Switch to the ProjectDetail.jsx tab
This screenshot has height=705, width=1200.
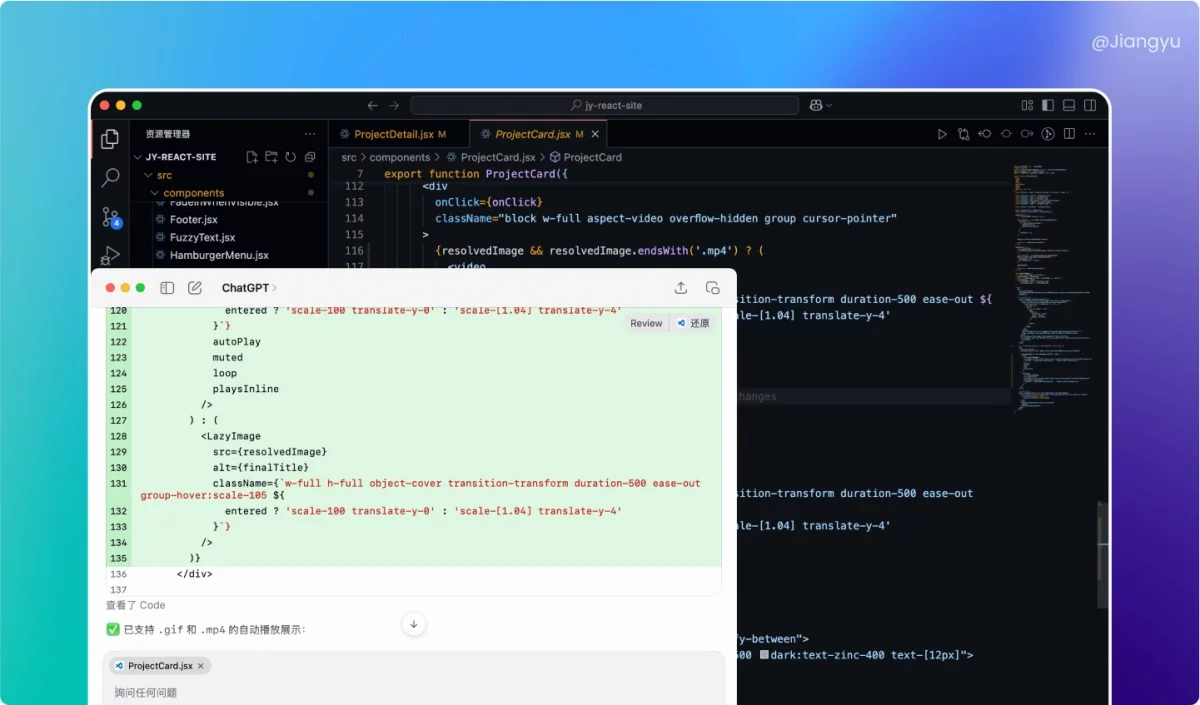point(393,134)
